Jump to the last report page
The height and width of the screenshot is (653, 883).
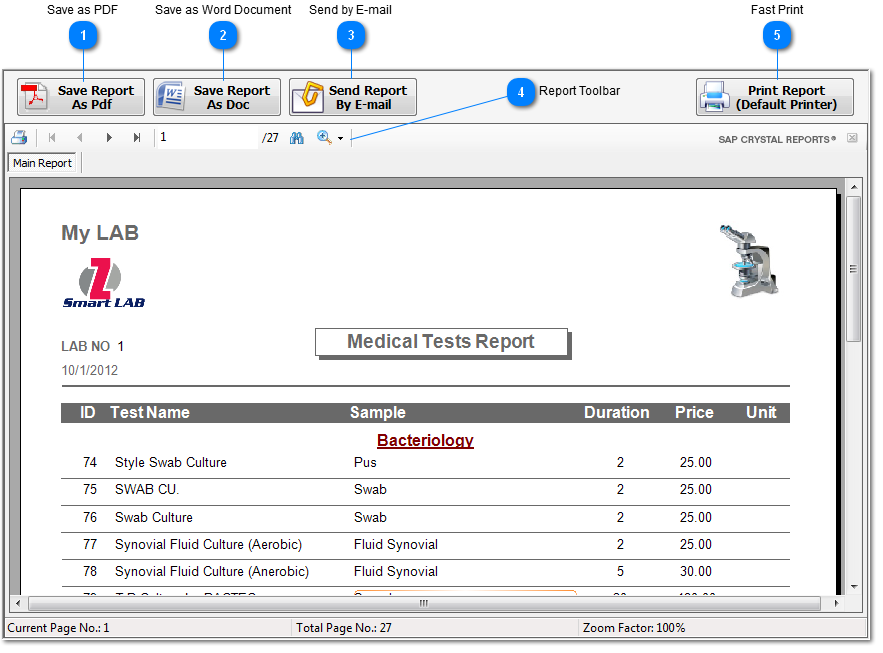[x=137, y=138]
